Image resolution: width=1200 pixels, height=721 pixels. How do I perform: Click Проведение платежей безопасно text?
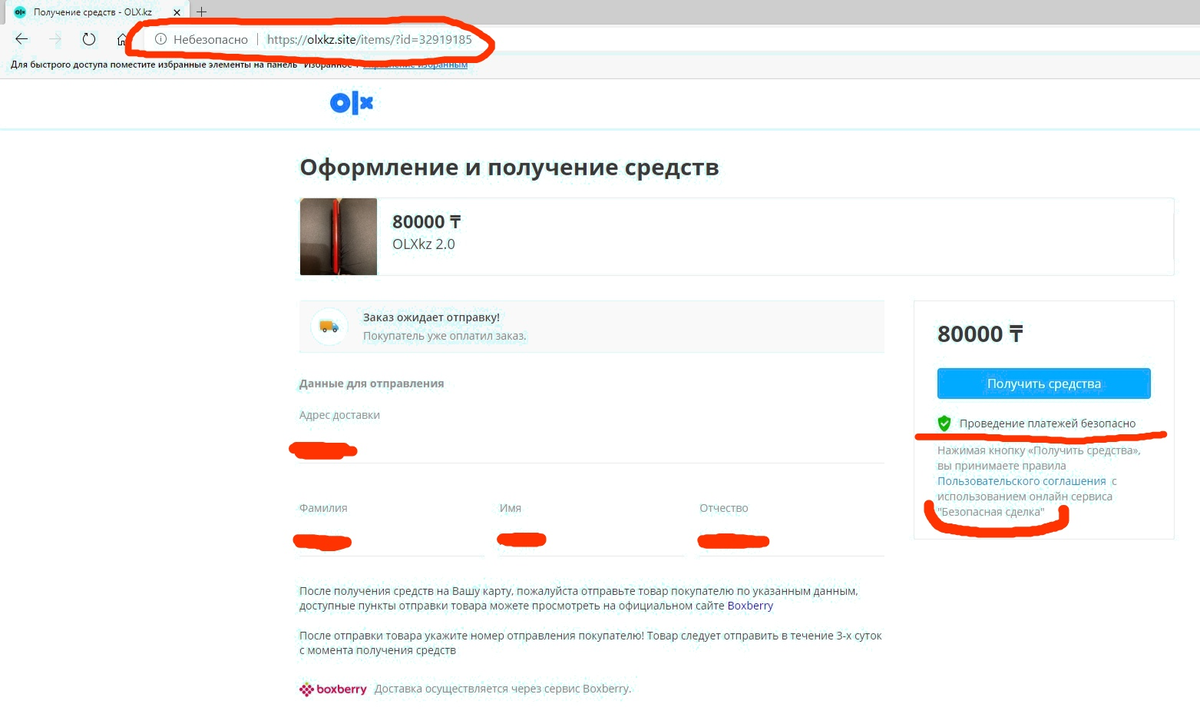[x=1047, y=424]
